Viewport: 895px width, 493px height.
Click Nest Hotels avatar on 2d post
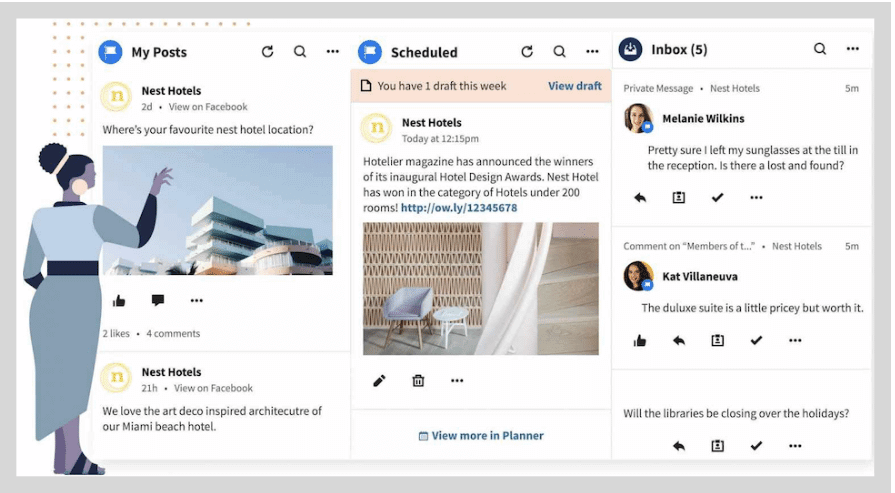point(116,96)
